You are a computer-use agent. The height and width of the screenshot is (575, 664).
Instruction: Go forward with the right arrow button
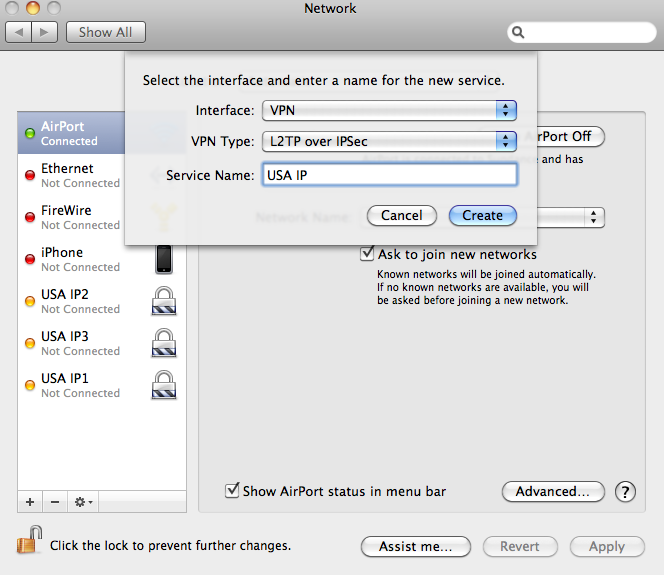pyautogui.click(x=44, y=32)
